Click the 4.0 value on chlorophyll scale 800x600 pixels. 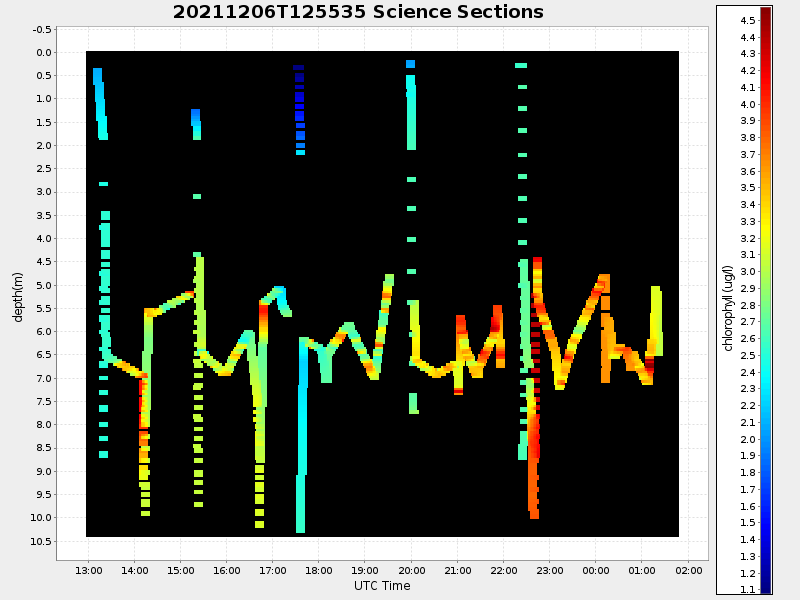748,104
